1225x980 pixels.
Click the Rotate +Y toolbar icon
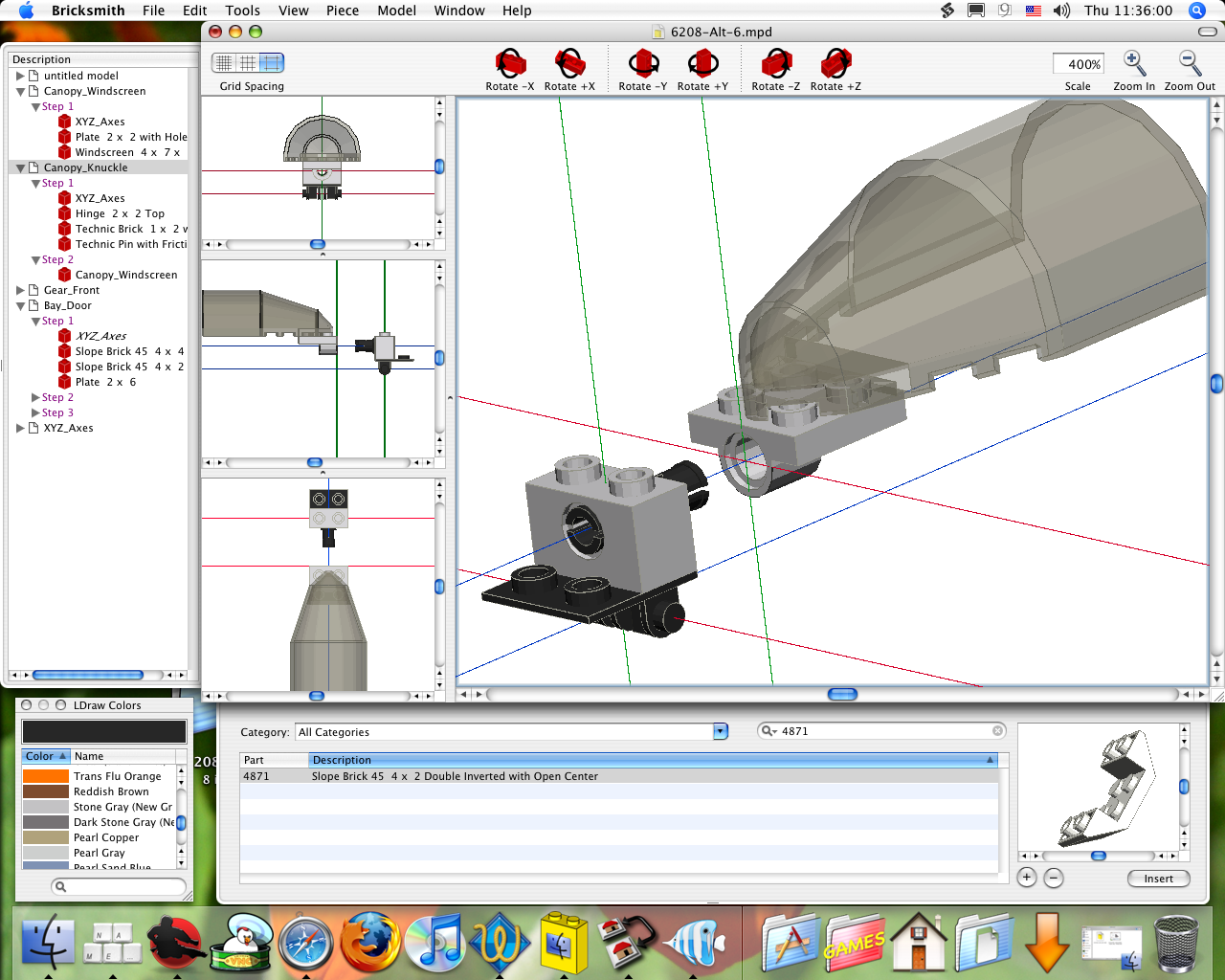click(702, 64)
